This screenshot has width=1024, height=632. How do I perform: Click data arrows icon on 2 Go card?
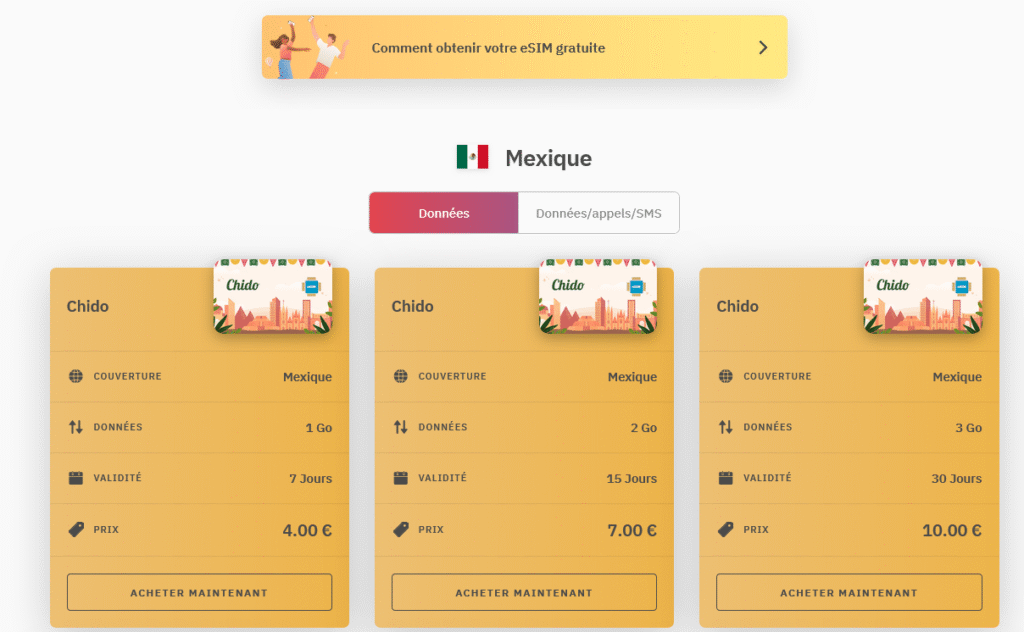[x=401, y=427]
